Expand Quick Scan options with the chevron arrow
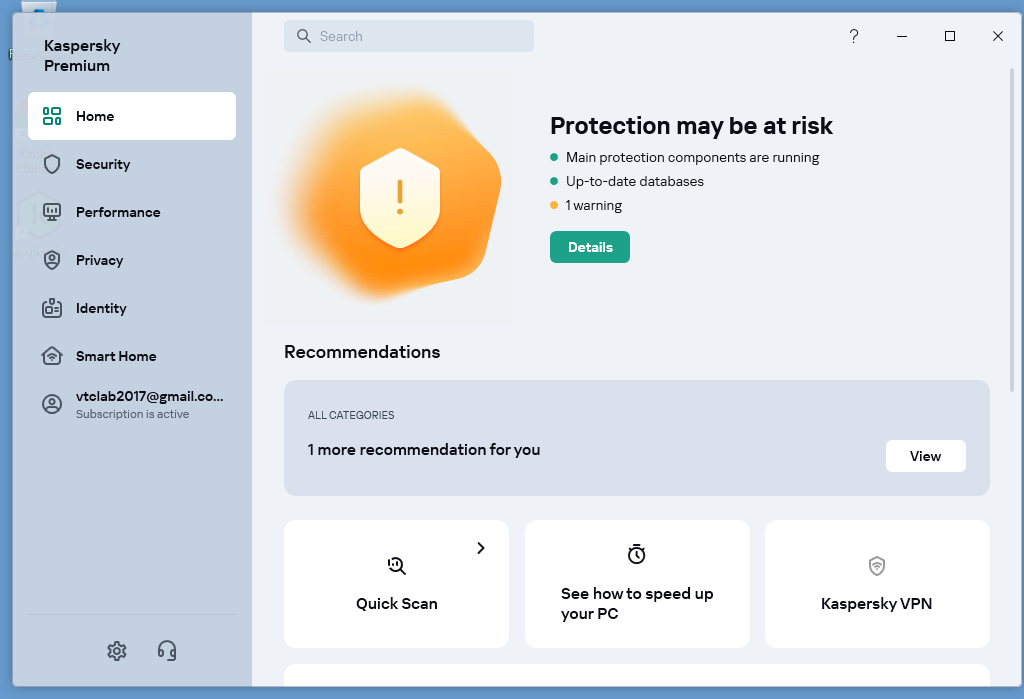Image resolution: width=1024 pixels, height=699 pixels. [x=481, y=548]
